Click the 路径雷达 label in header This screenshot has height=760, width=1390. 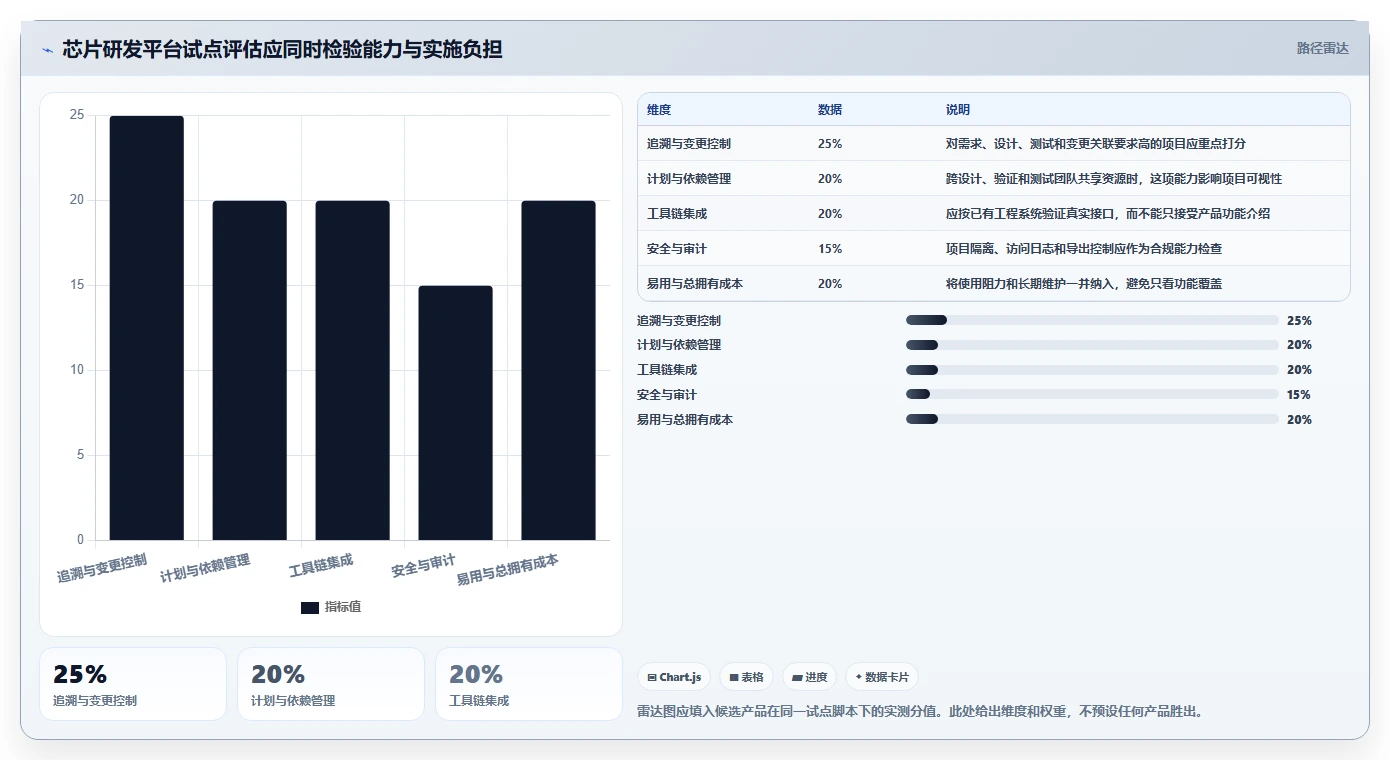1323,48
